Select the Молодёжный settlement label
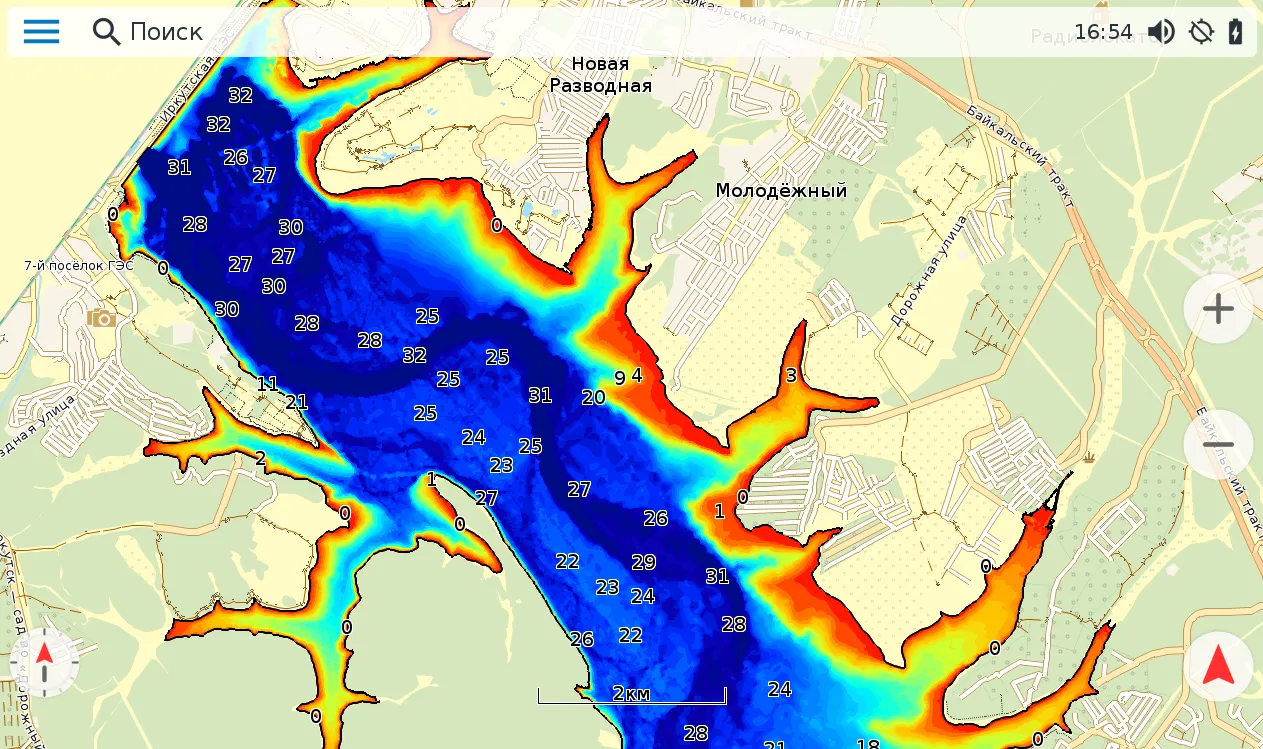 pos(781,191)
